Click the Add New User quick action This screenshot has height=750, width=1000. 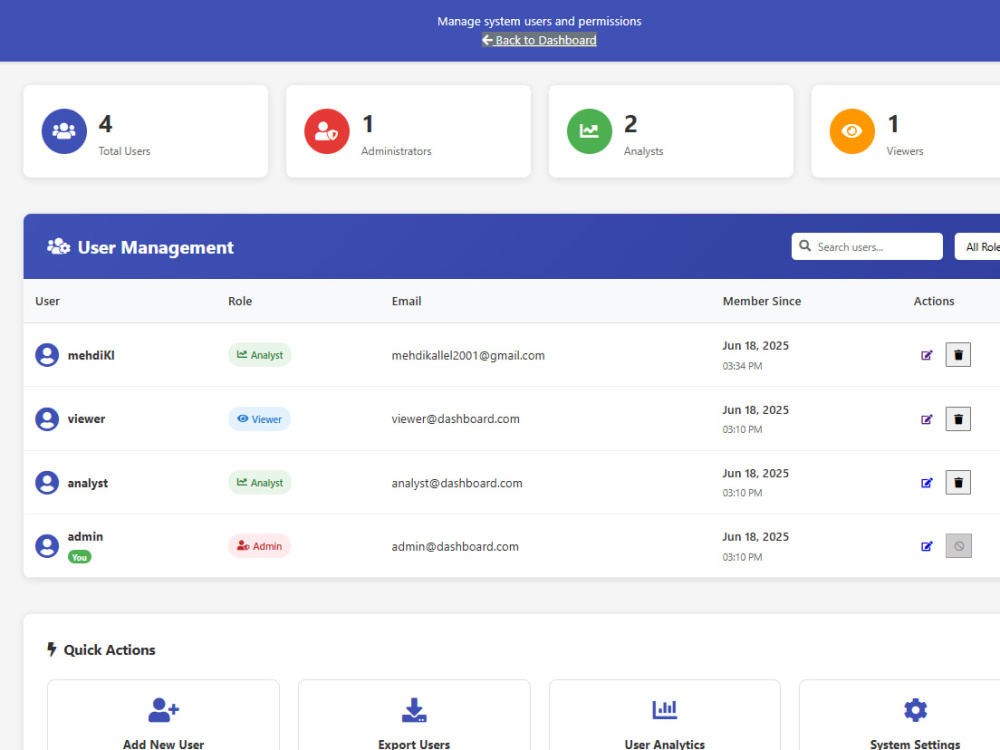163,716
